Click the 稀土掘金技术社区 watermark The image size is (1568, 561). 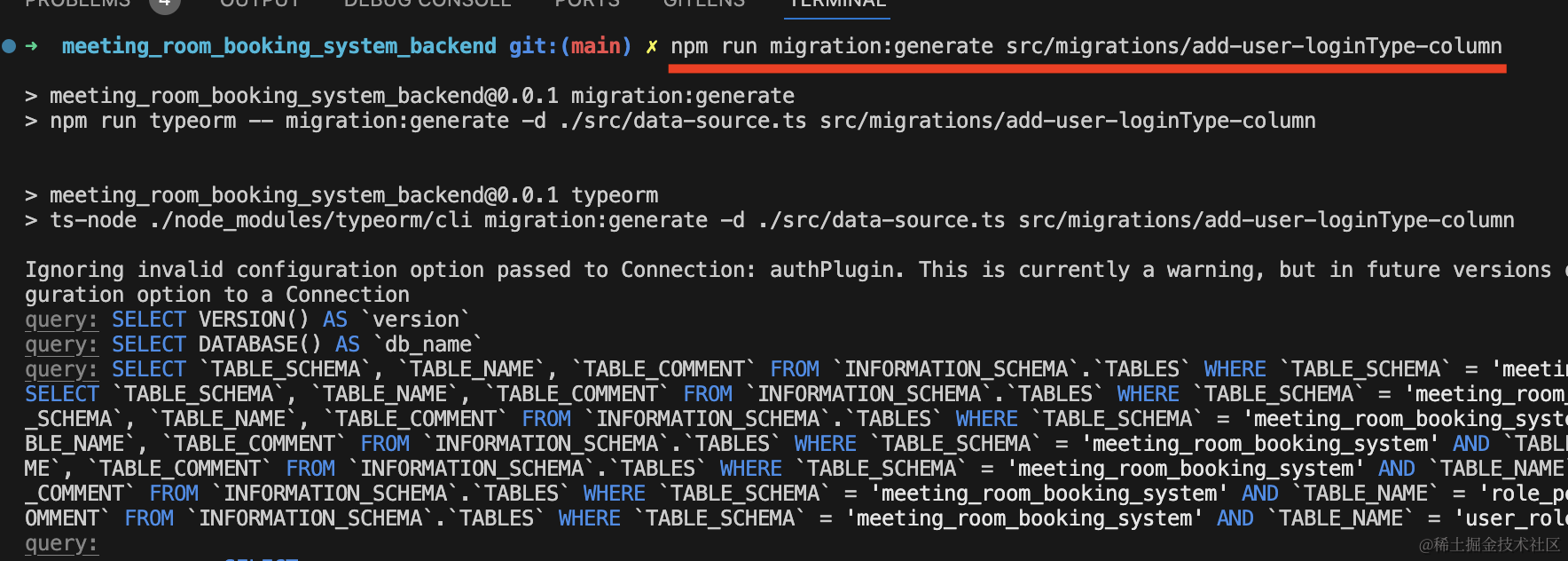point(1490,544)
